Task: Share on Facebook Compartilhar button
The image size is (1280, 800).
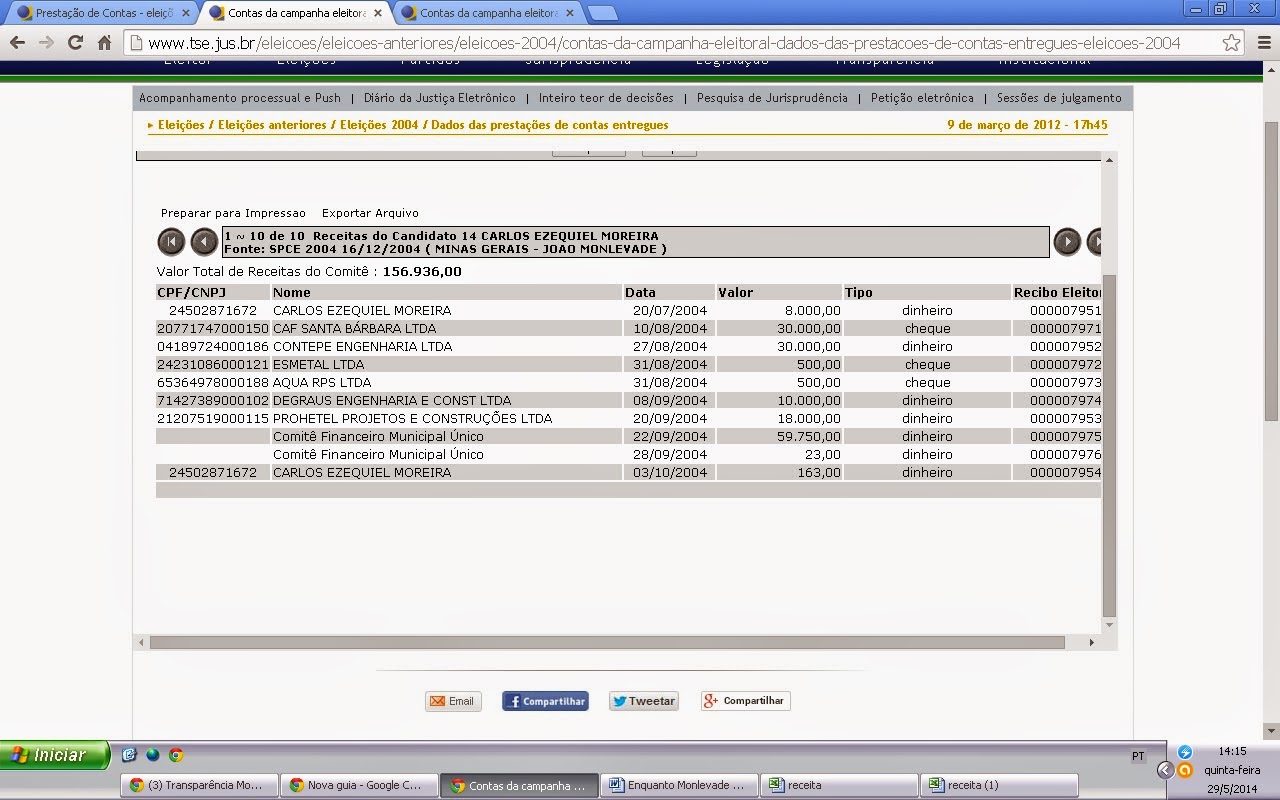Action: [545, 701]
